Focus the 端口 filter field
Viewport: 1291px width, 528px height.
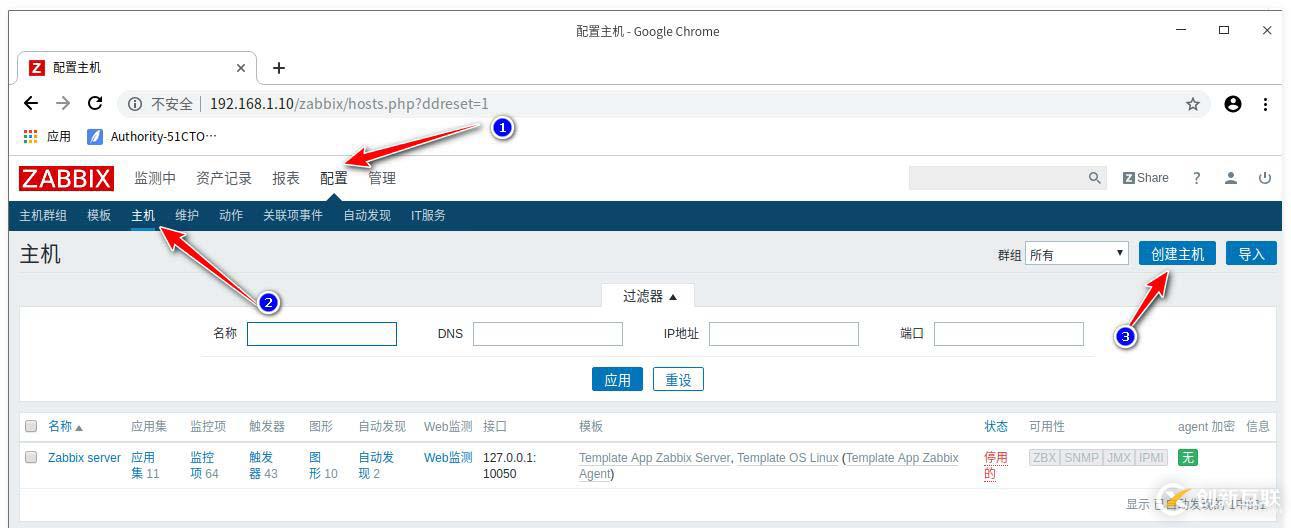(x=1009, y=334)
